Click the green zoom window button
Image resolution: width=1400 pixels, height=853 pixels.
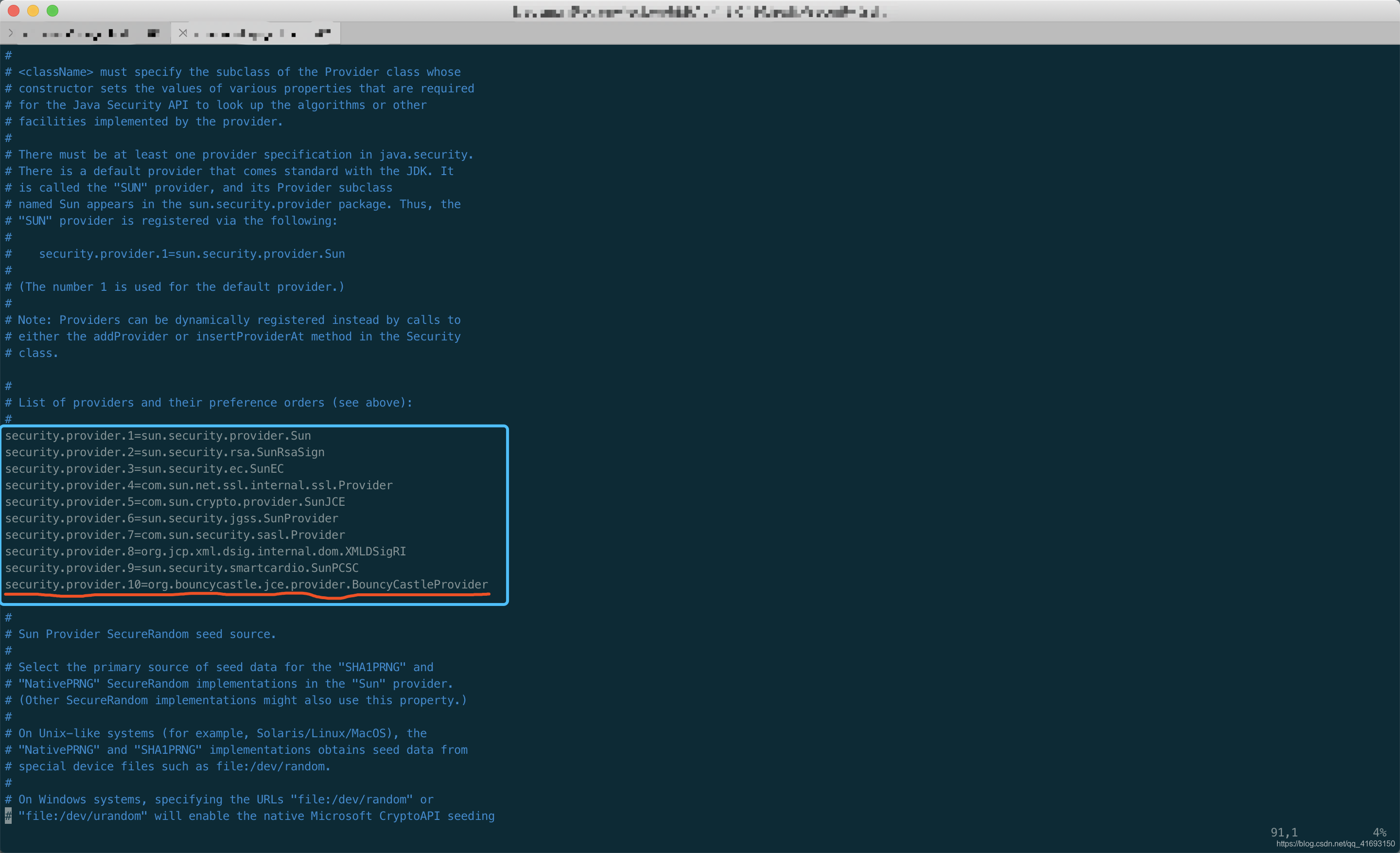tap(52, 11)
